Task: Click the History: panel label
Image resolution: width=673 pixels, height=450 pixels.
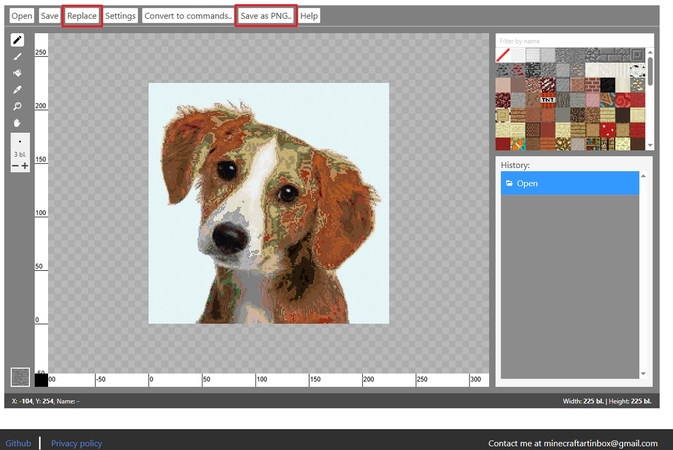Action: click(x=515, y=165)
